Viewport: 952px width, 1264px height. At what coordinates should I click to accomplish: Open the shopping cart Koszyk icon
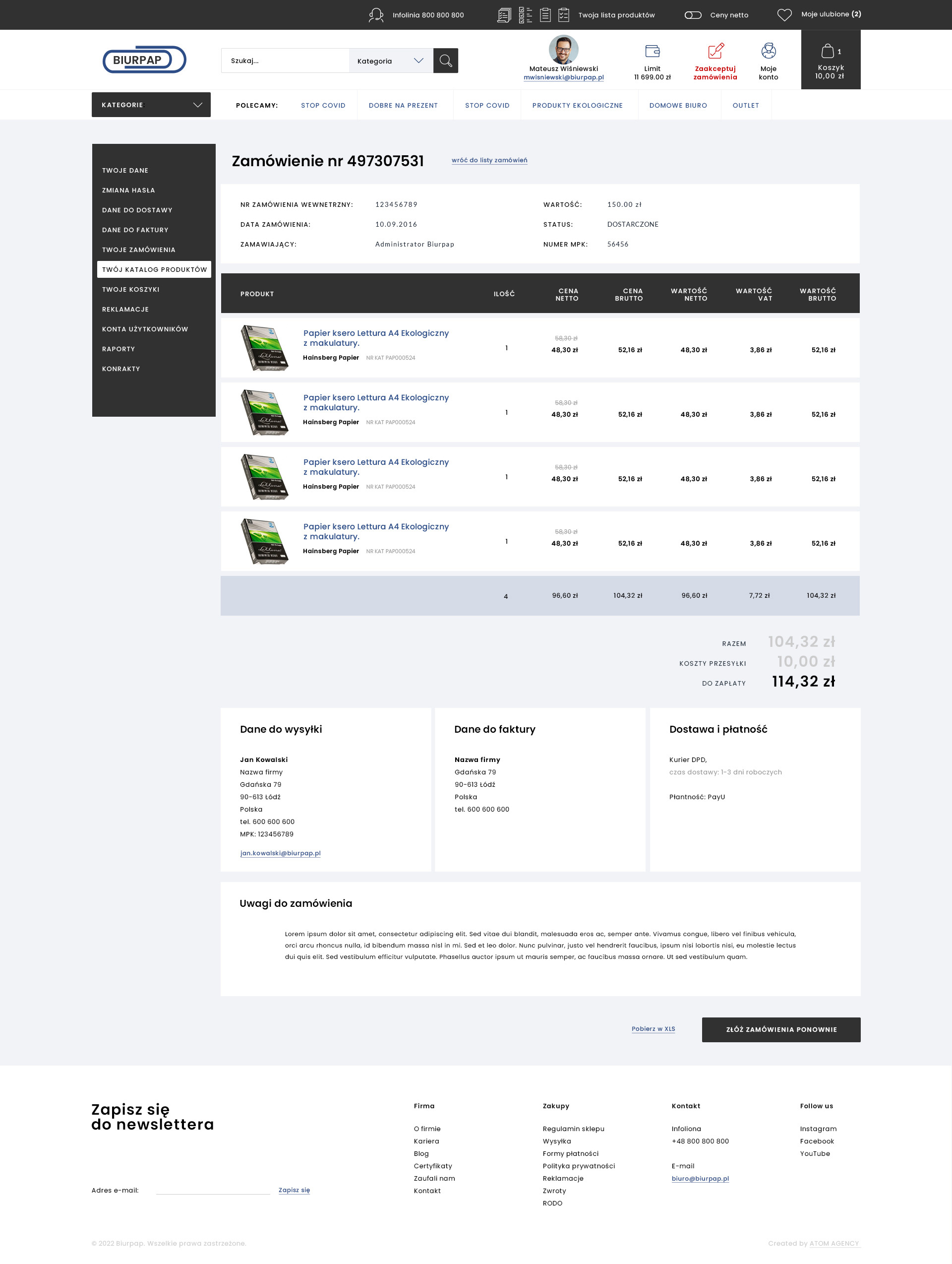pyautogui.click(x=827, y=51)
